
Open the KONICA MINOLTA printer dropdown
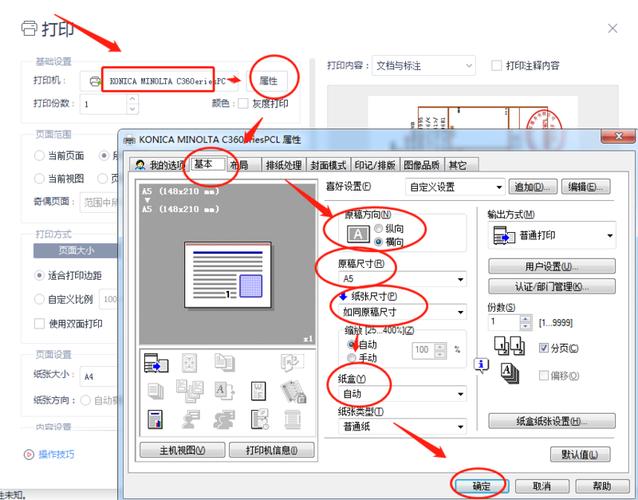[x=159, y=81]
